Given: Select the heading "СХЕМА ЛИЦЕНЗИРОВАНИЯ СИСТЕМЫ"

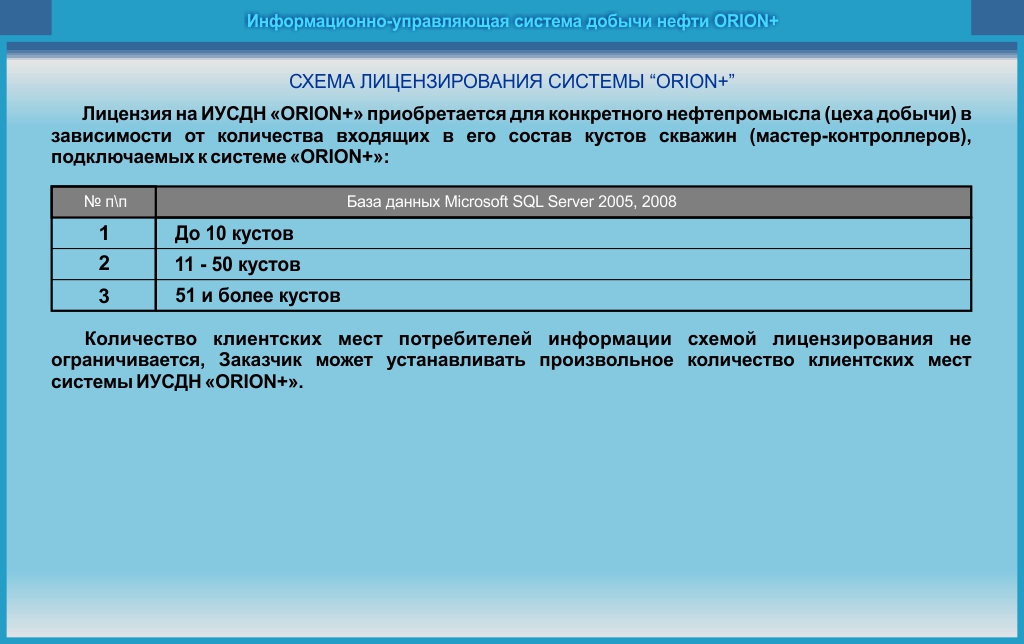Looking at the screenshot, I should [x=512, y=80].
